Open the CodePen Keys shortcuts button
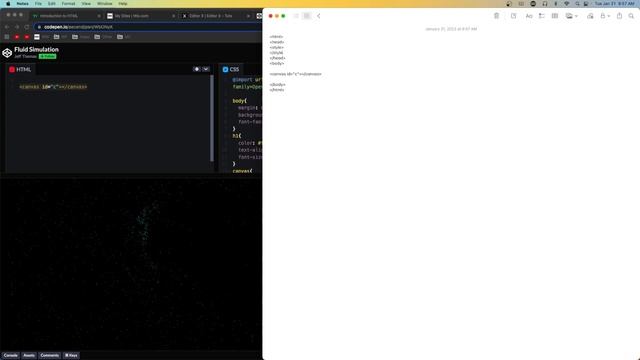The height and width of the screenshot is (360, 640). point(71,356)
